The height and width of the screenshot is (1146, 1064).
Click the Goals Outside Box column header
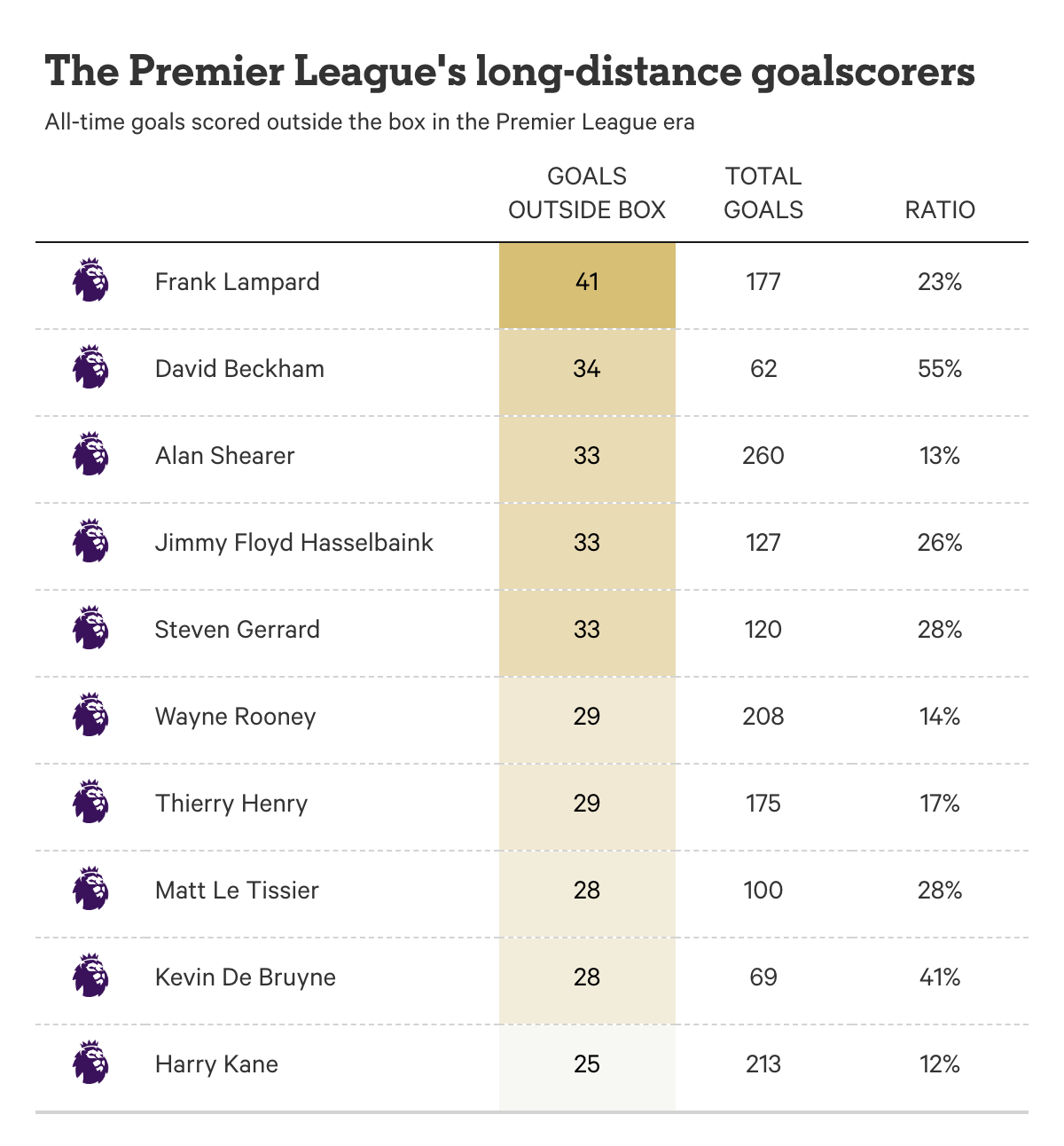coord(587,193)
